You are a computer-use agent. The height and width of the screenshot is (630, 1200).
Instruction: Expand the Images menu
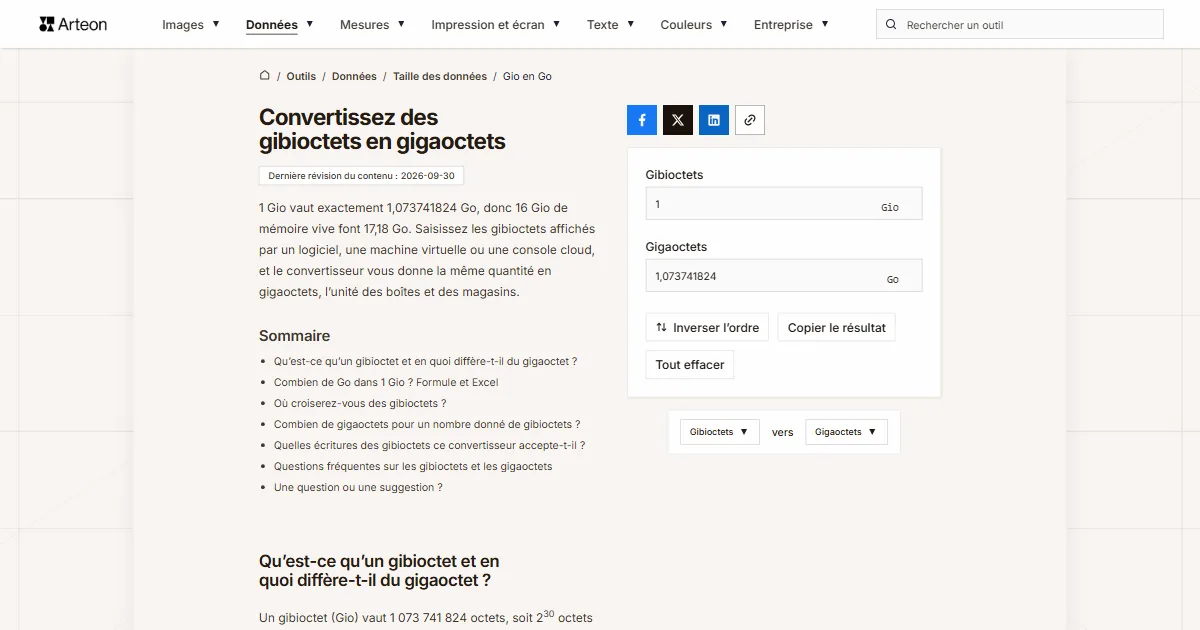(191, 25)
